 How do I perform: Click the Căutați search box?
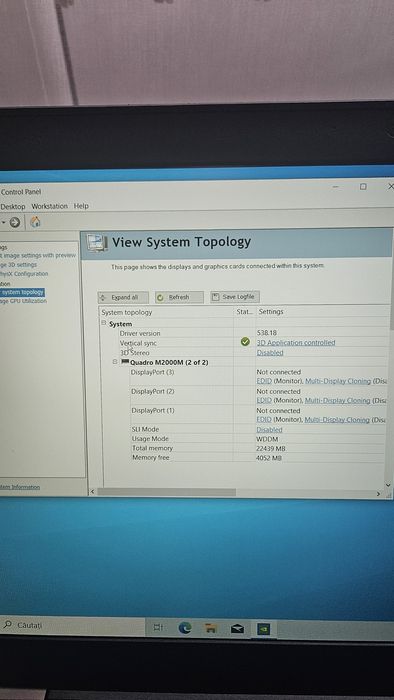click(x=72, y=625)
